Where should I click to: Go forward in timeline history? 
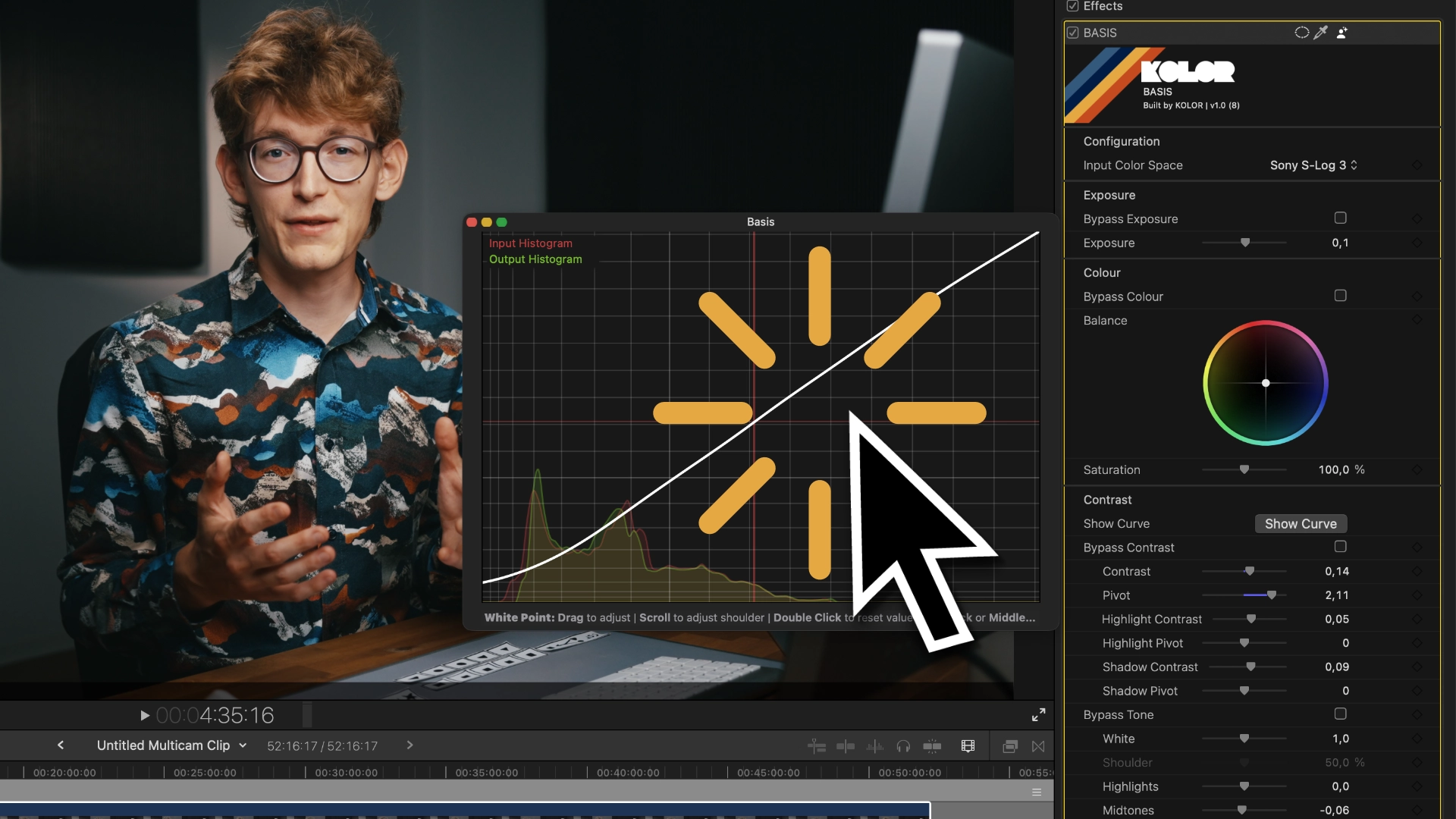tap(409, 745)
